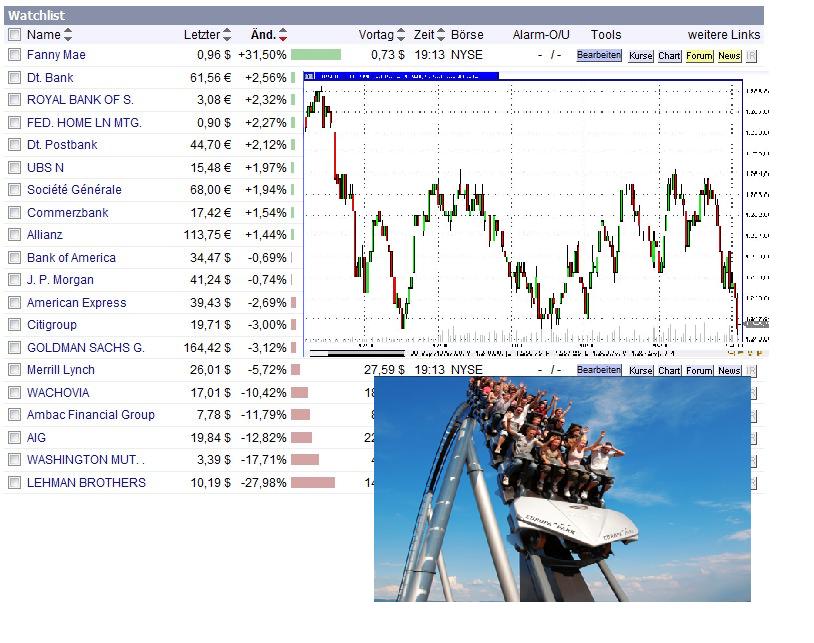Open the Merrill Lynch link
This screenshot has width=814, height=643.
point(61,370)
